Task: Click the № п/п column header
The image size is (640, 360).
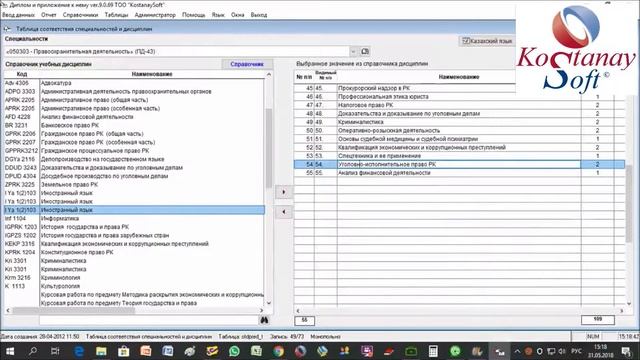Action: 304,77
